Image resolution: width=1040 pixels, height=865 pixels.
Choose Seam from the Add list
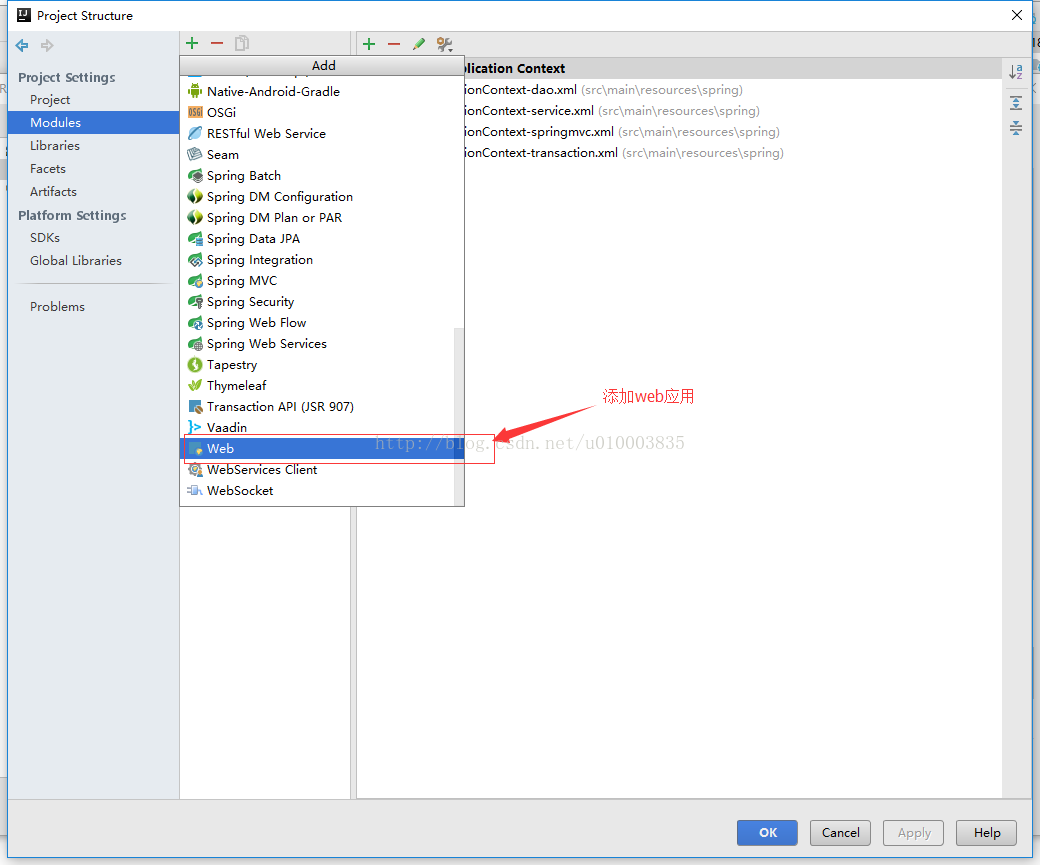(322, 155)
